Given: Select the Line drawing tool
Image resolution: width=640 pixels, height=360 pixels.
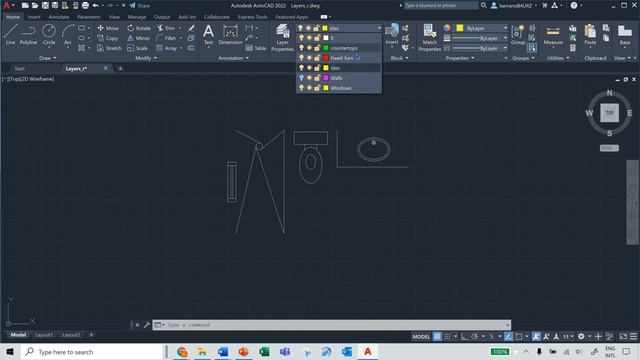Looking at the screenshot, I should click(10, 34).
